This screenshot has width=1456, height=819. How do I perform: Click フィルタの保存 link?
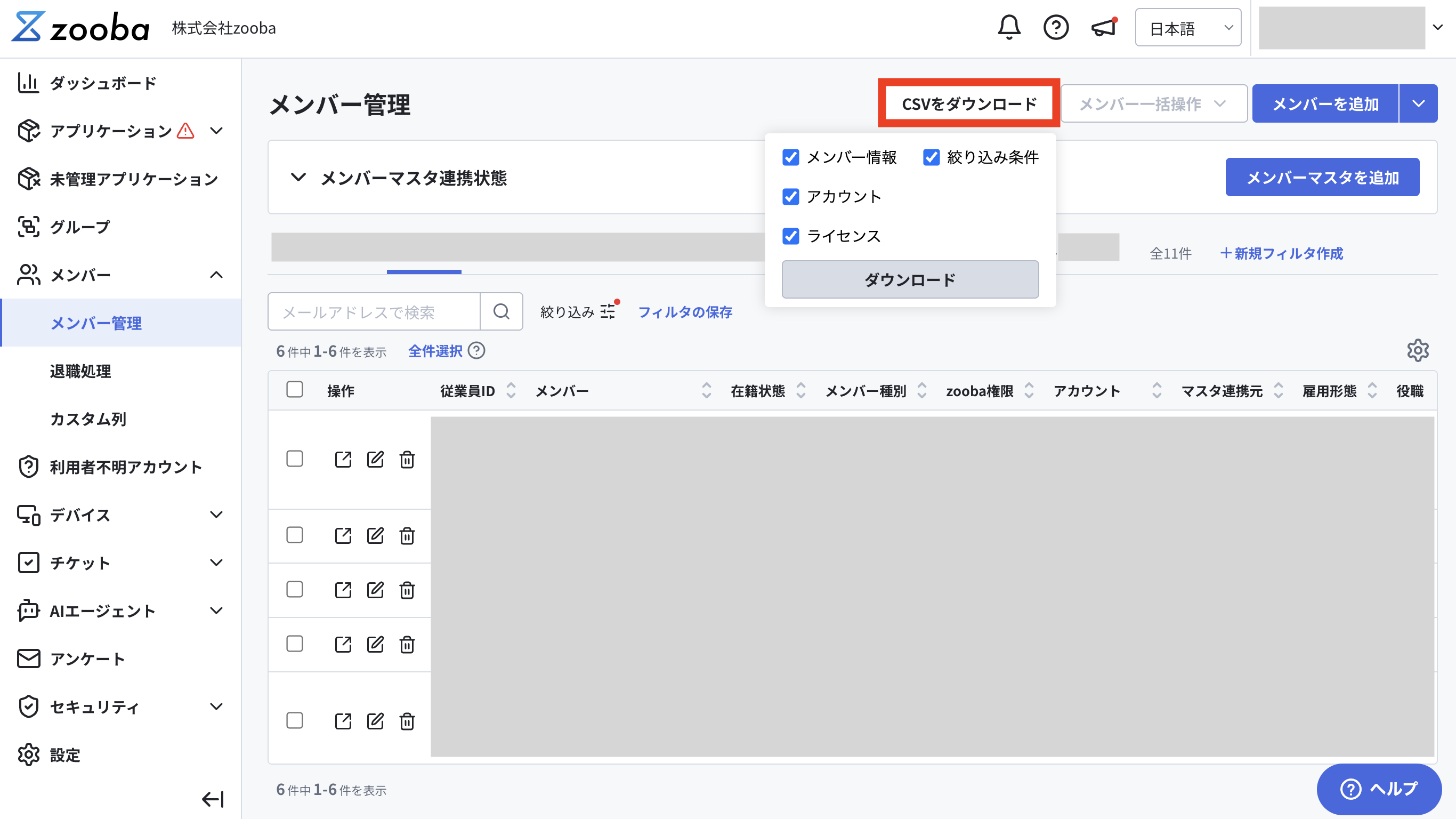685,311
